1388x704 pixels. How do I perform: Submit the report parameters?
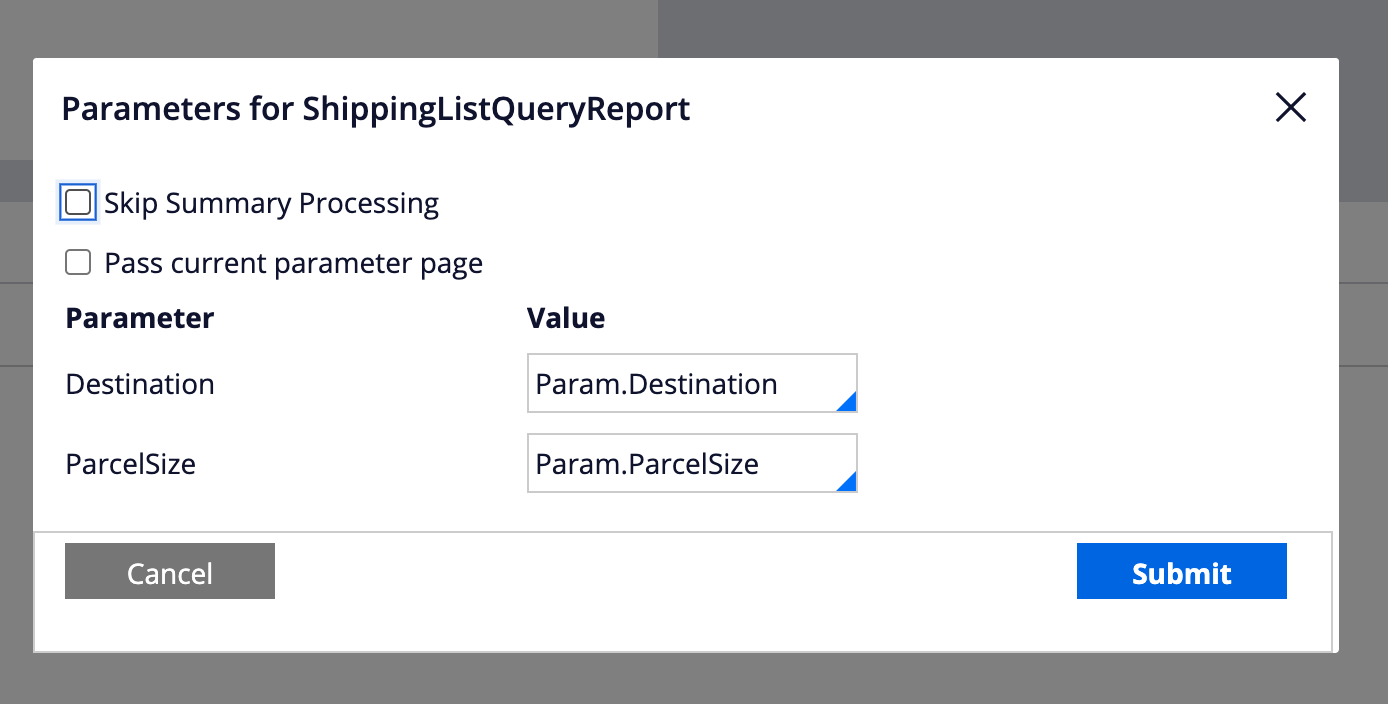pos(1181,572)
